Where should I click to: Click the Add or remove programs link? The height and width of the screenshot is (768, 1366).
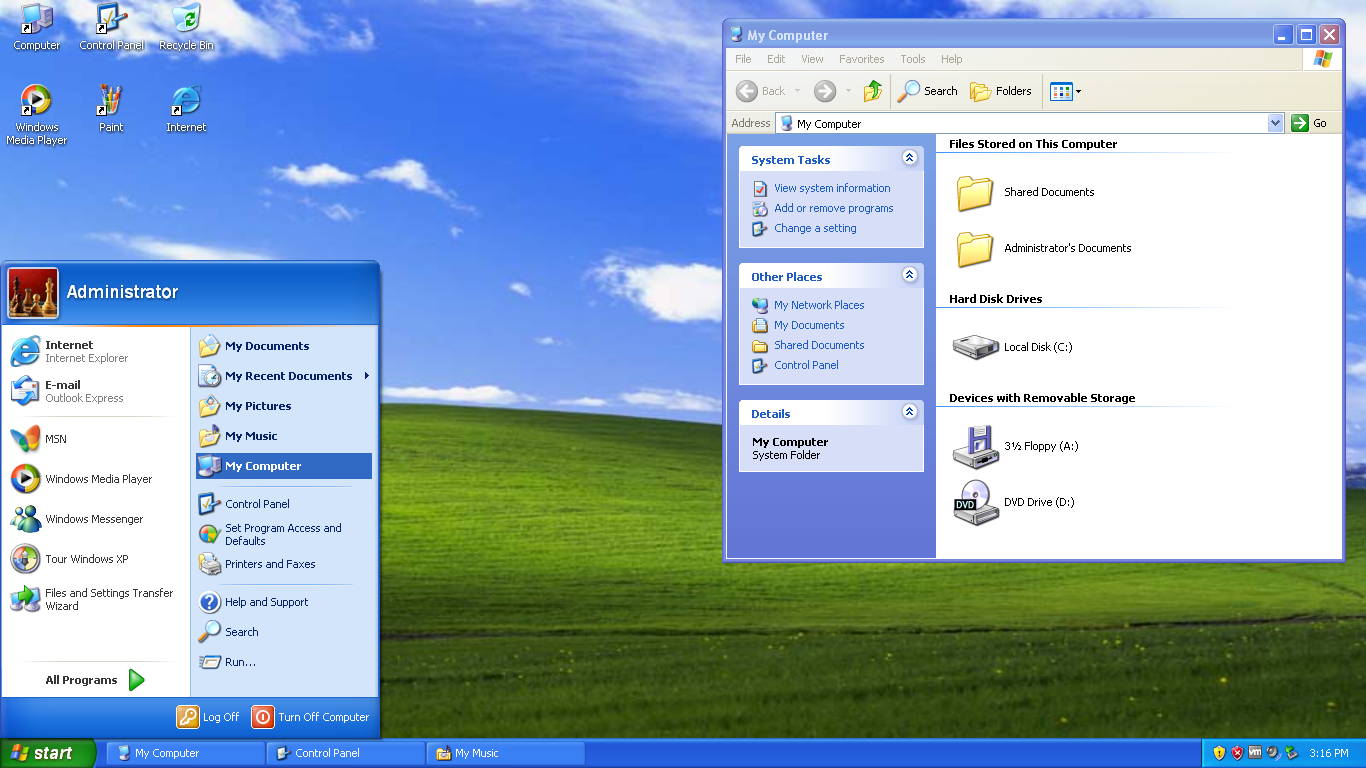[833, 208]
